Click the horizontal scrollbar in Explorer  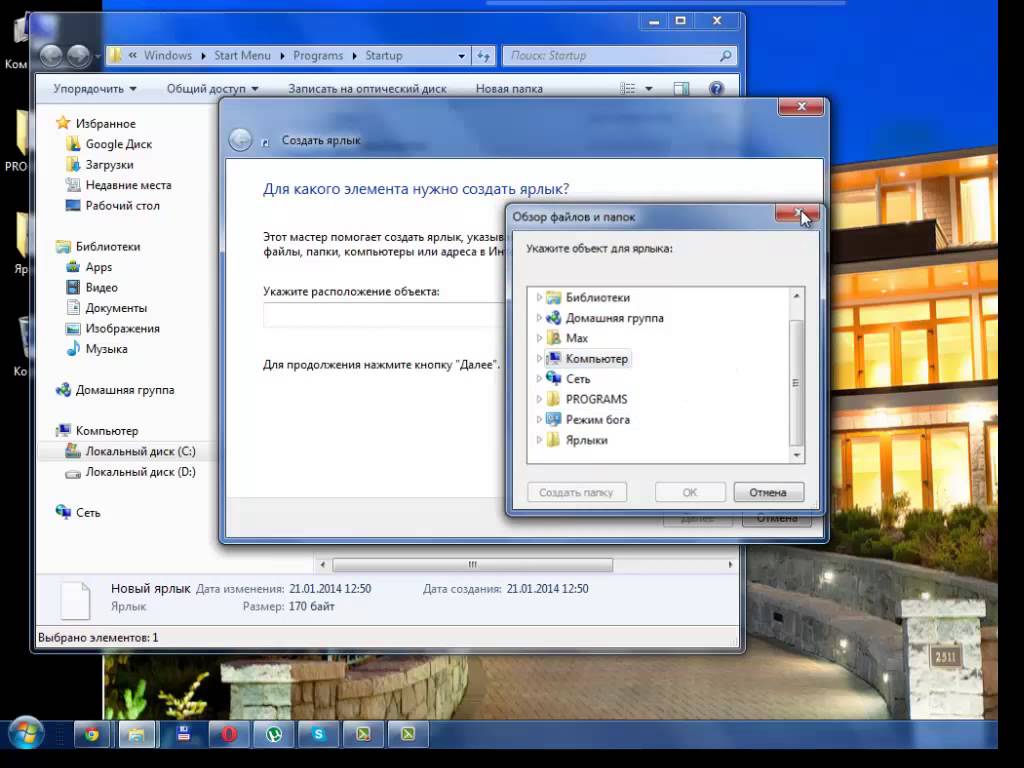click(x=472, y=566)
